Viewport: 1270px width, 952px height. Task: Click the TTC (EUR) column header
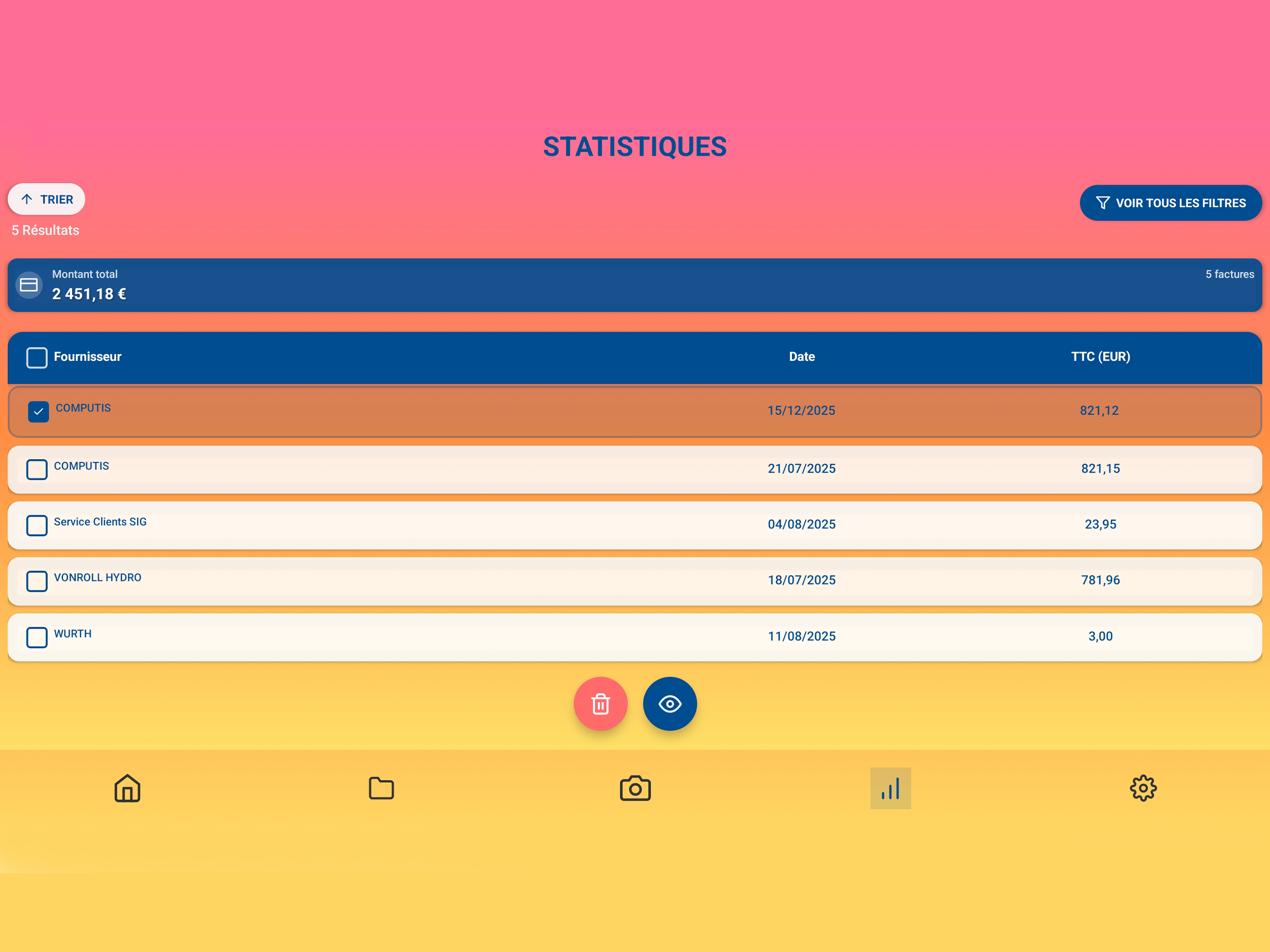[x=1101, y=357]
